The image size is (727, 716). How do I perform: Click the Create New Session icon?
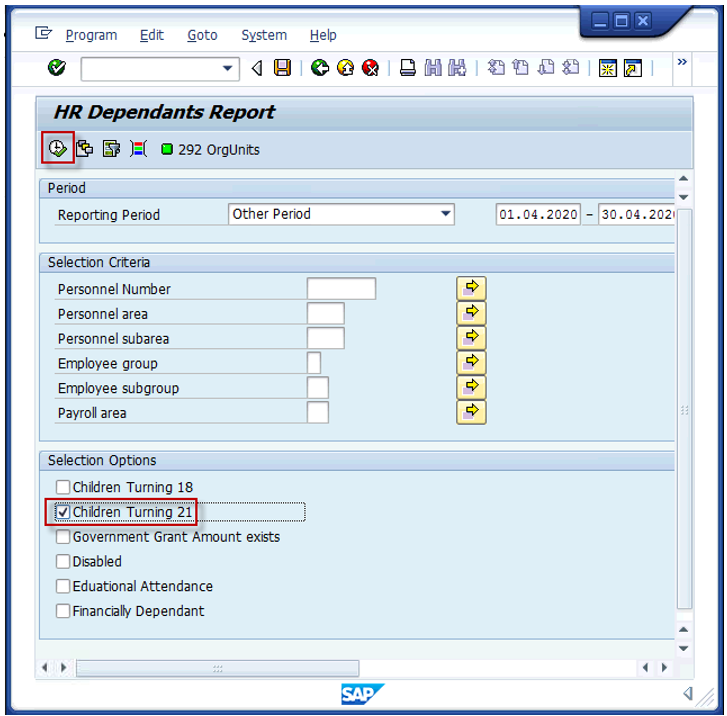pos(607,68)
